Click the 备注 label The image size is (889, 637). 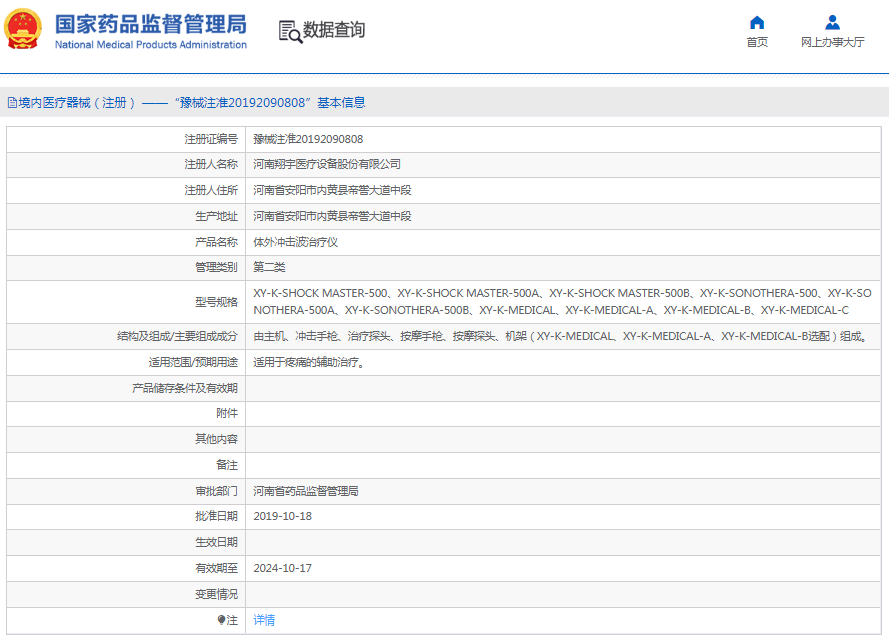tap(227, 465)
